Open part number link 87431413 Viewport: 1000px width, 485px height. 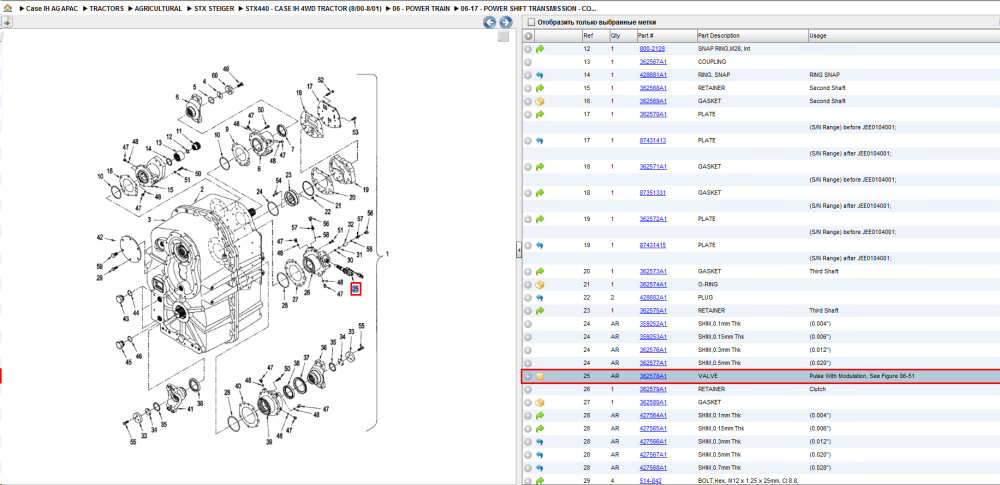(652, 140)
